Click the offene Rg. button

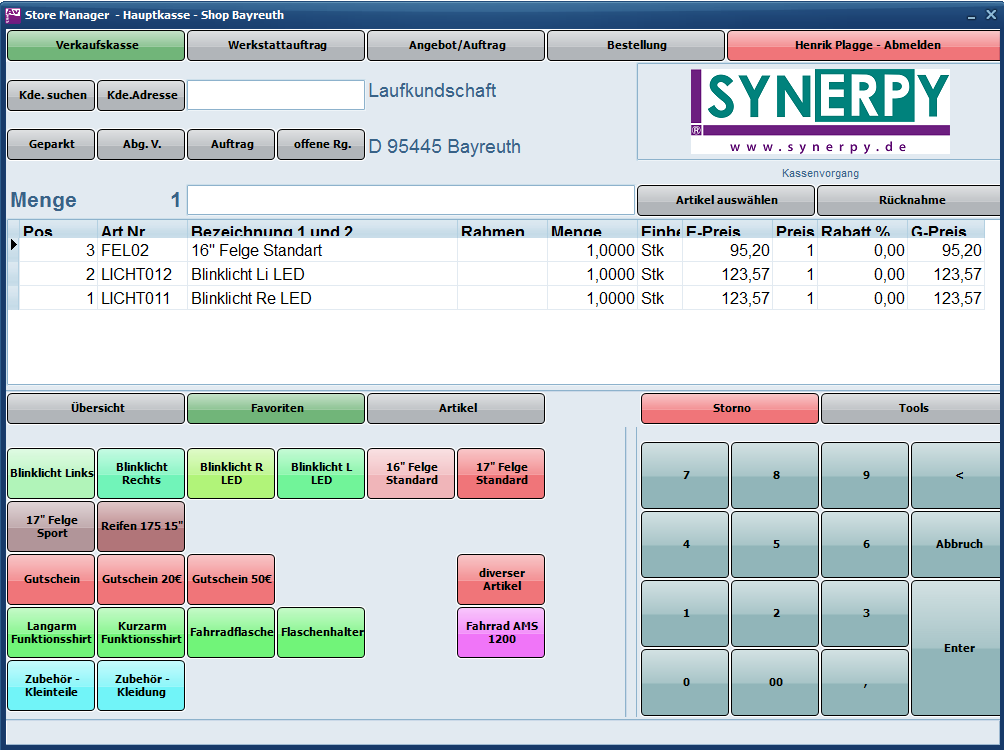tap(321, 144)
